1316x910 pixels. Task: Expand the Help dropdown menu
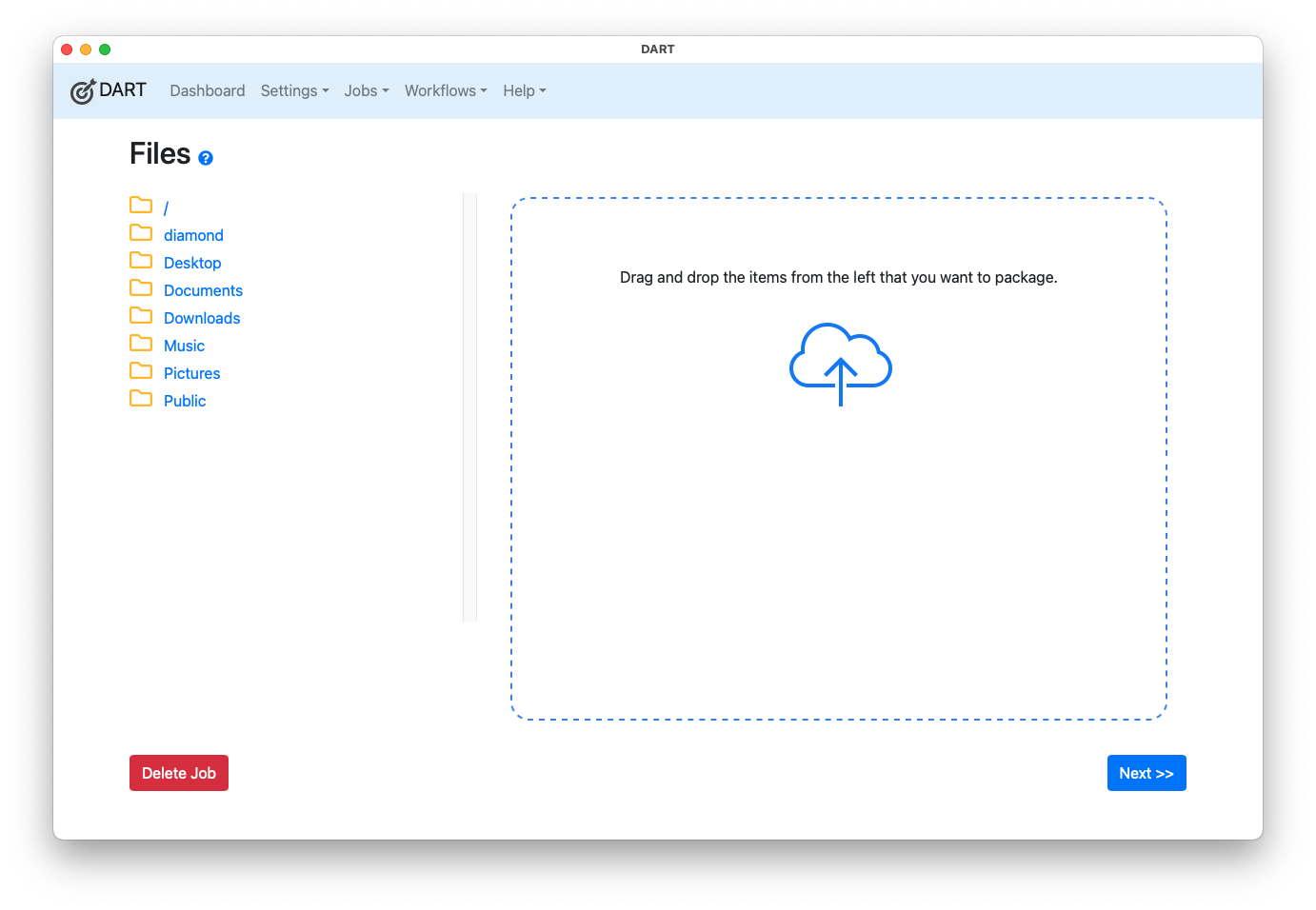pos(525,90)
